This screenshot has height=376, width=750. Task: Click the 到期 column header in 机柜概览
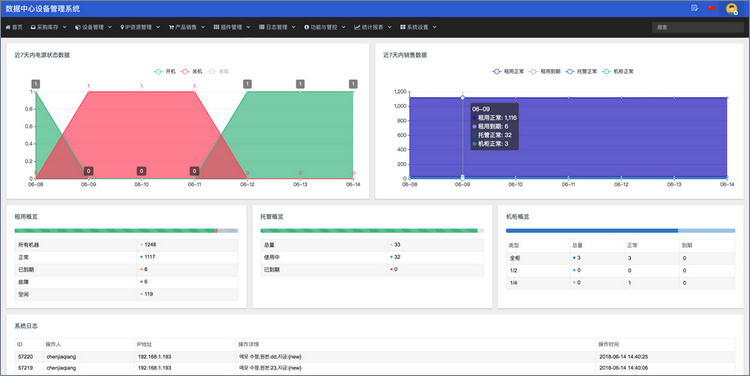pyautogui.click(x=687, y=245)
